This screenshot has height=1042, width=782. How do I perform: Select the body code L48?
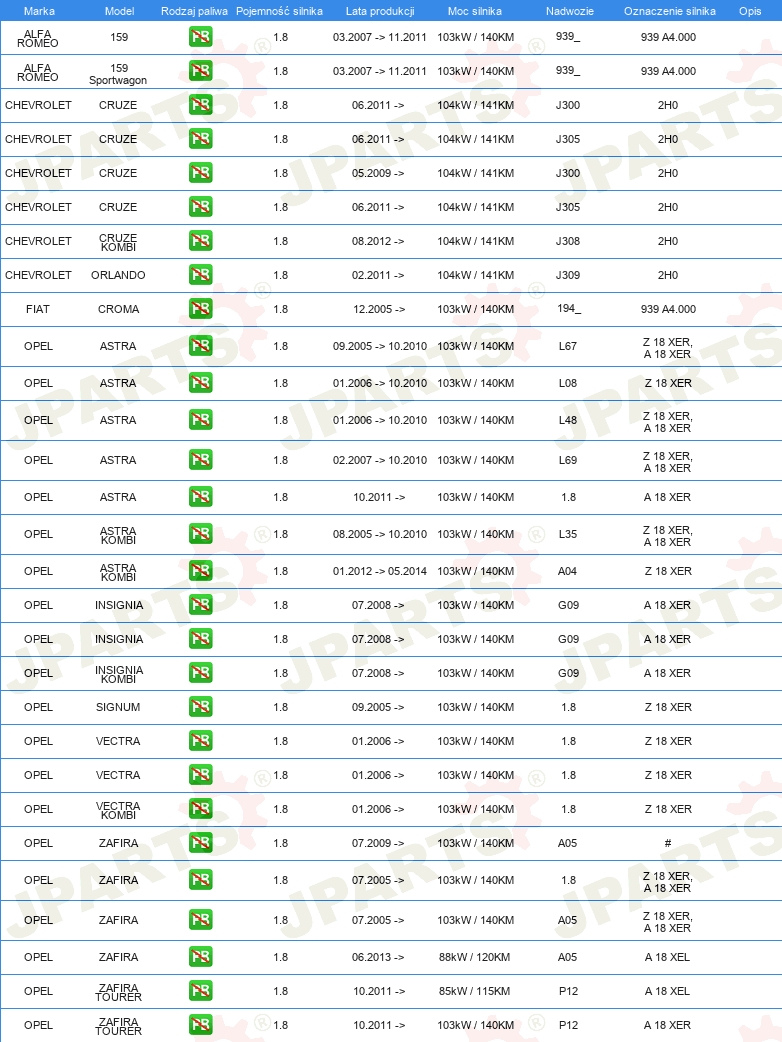568,420
